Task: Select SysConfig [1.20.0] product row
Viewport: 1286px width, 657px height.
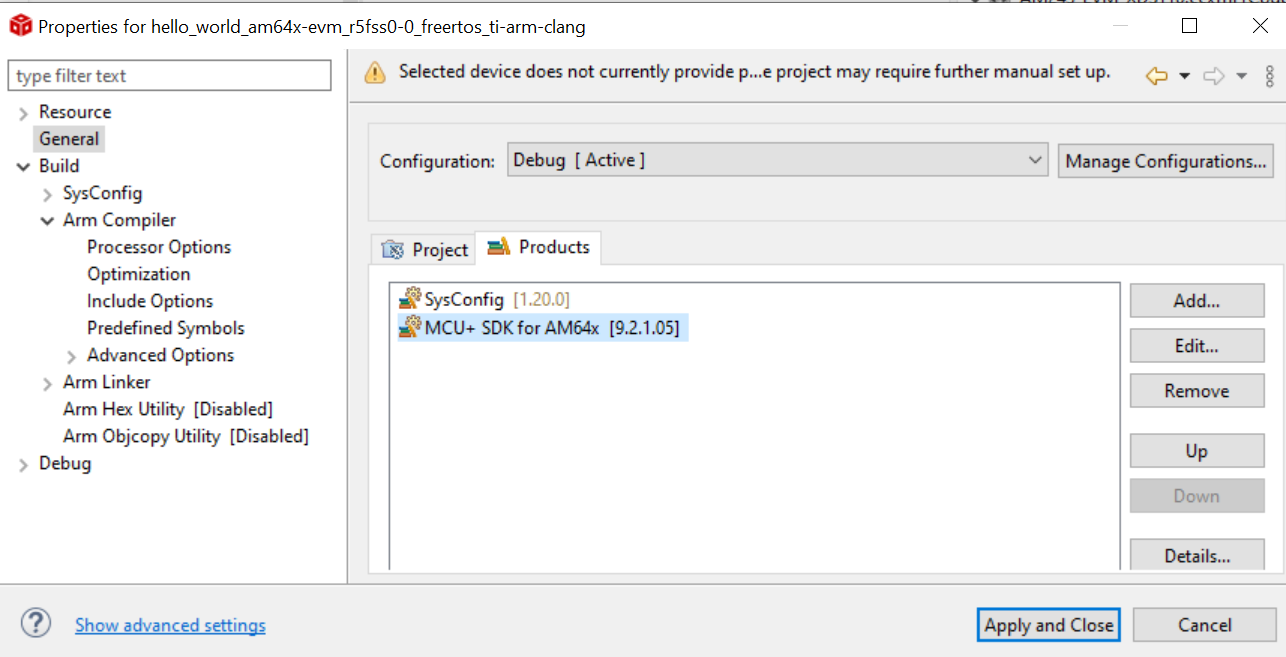Action: tap(485, 298)
